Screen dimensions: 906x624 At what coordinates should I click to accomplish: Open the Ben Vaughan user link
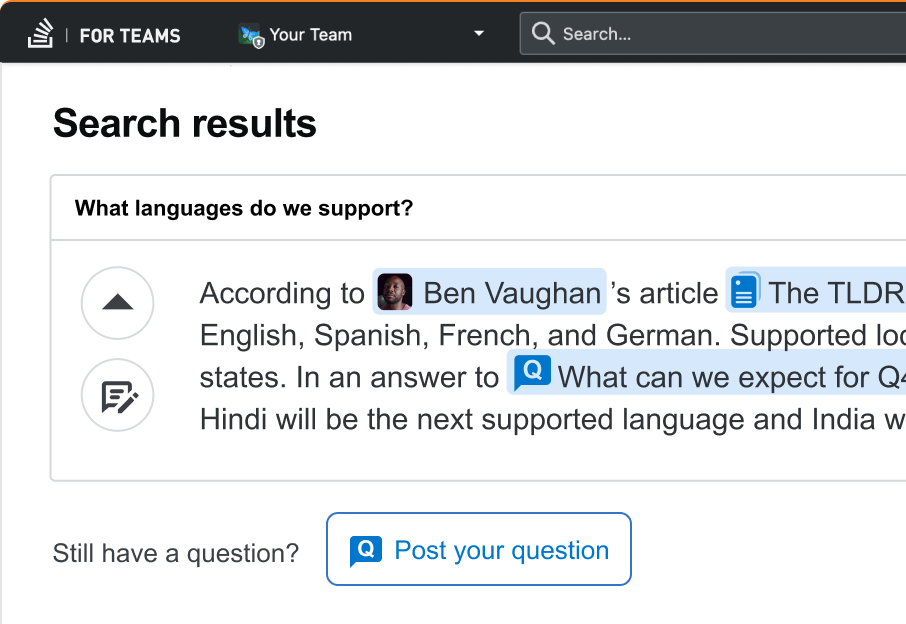point(489,291)
